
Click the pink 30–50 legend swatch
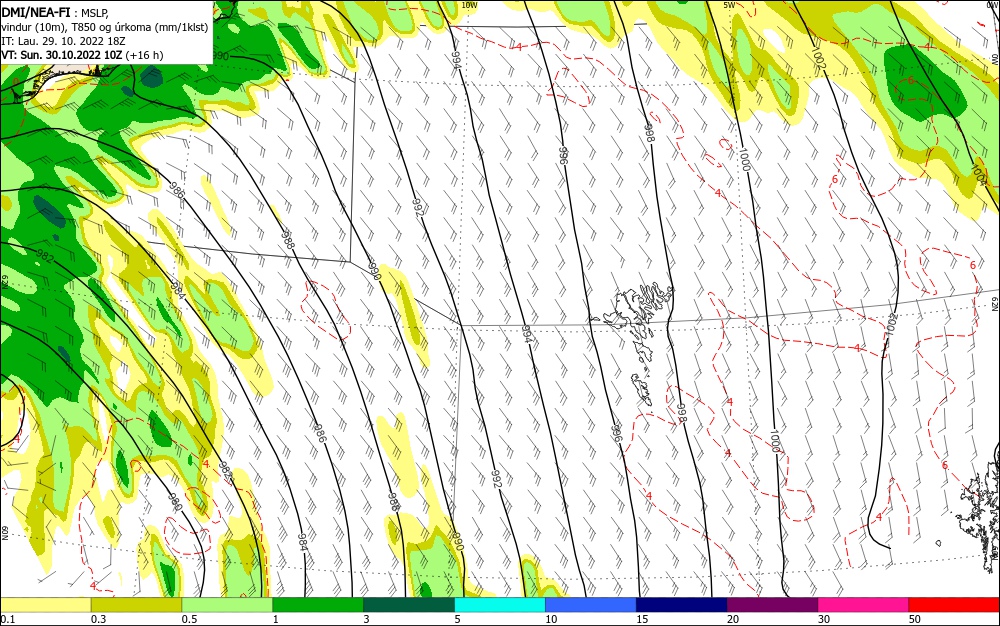(x=863, y=605)
